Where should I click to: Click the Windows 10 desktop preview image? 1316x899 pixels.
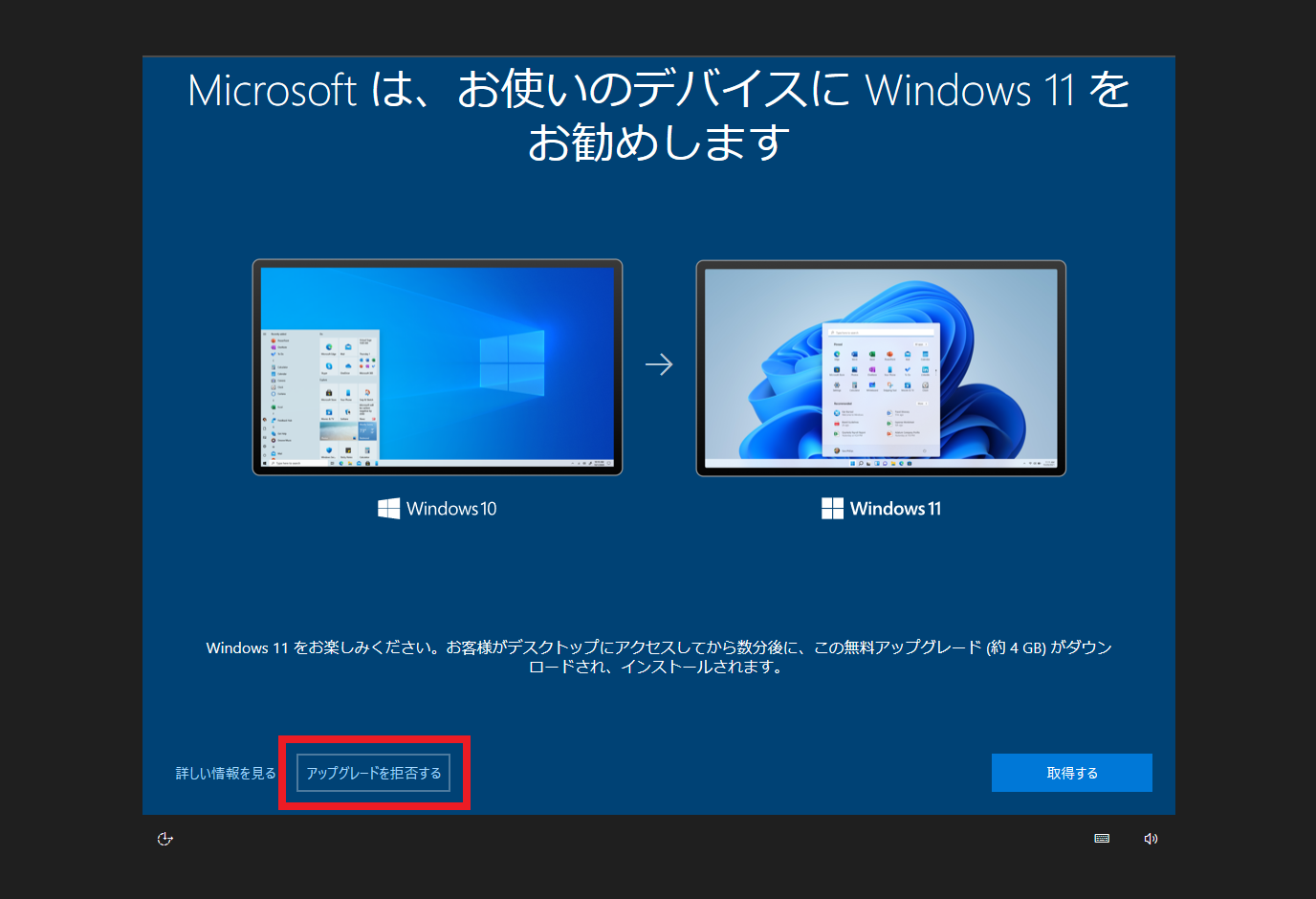(x=437, y=367)
